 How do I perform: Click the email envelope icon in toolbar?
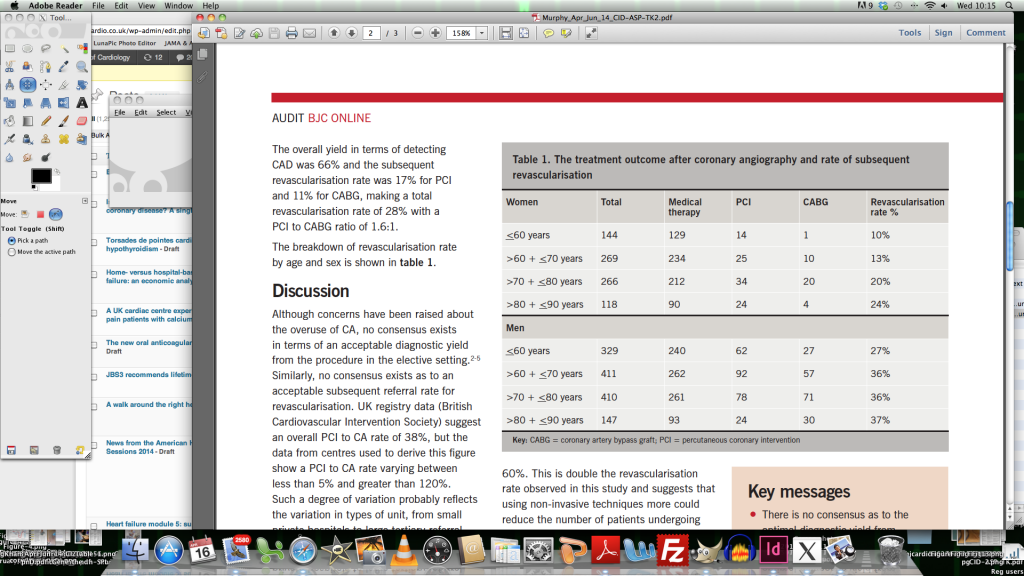309,33
